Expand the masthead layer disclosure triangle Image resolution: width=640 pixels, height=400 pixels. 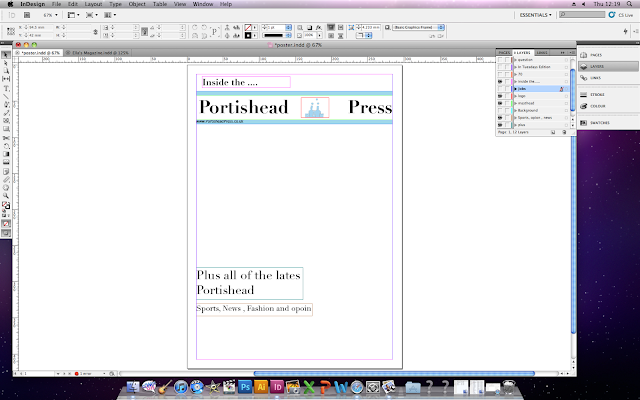[x=516, y=103]
